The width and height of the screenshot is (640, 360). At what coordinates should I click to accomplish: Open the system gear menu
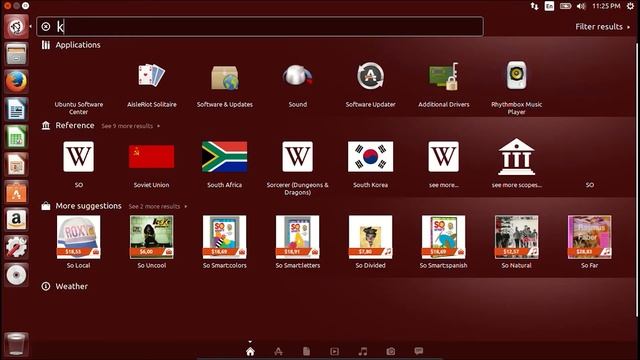coord(631,6)
